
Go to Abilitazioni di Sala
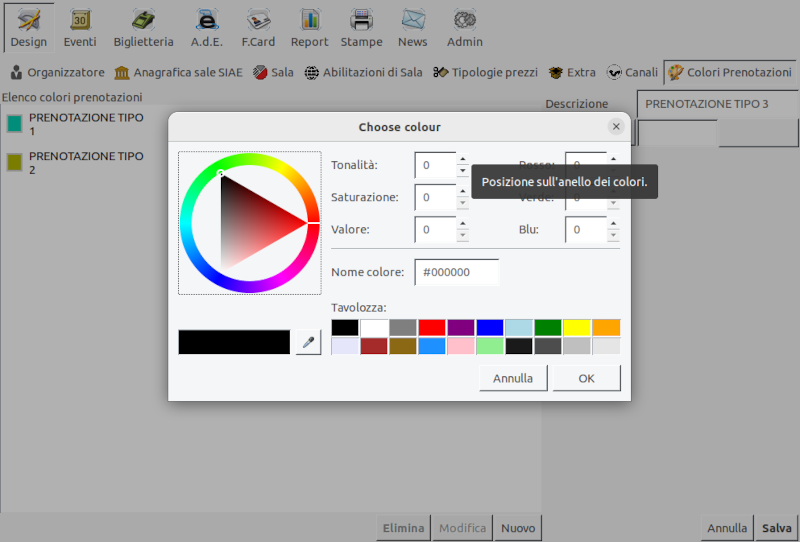point(363,72)
